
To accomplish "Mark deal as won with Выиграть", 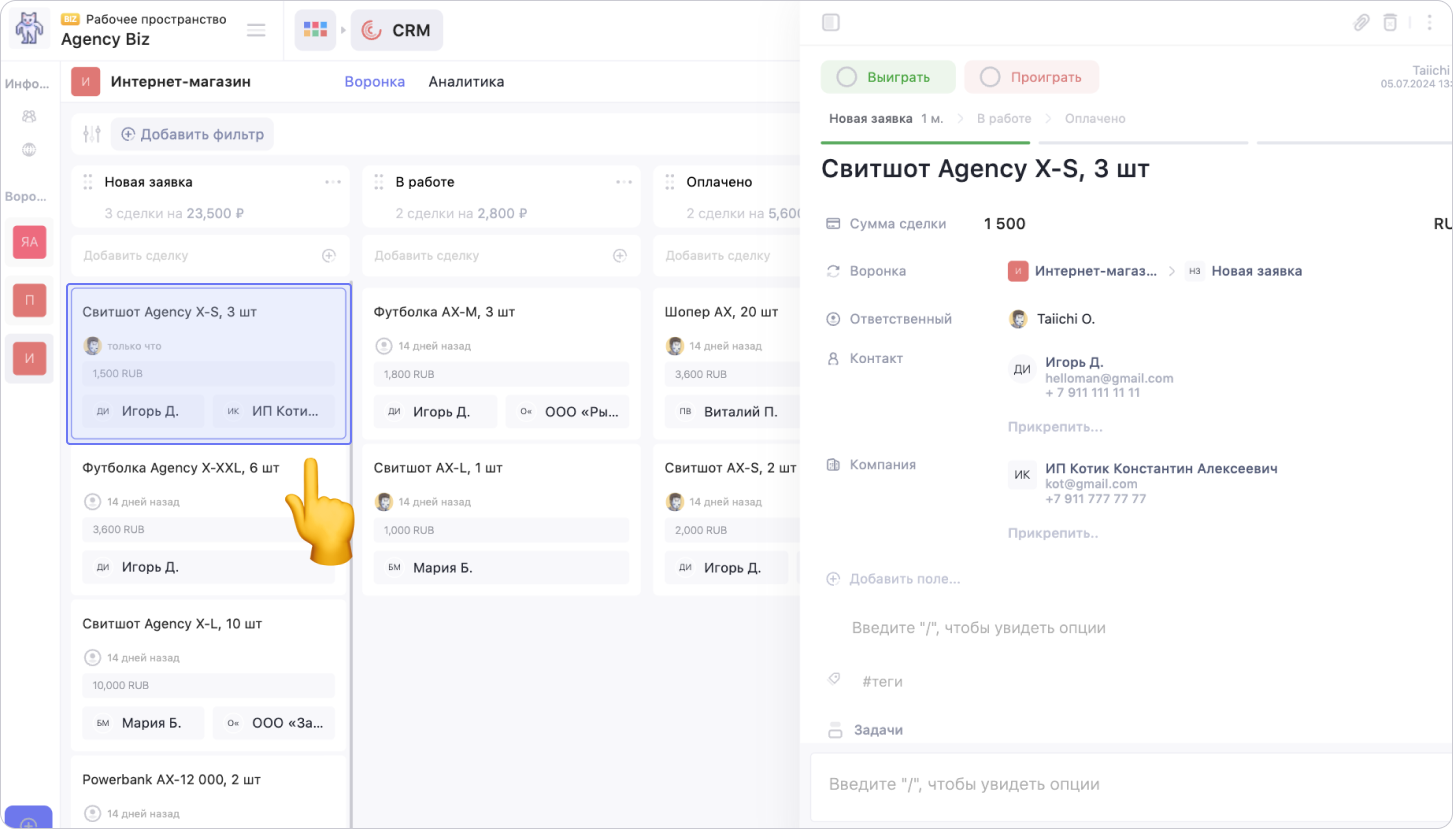I will 887,77.
